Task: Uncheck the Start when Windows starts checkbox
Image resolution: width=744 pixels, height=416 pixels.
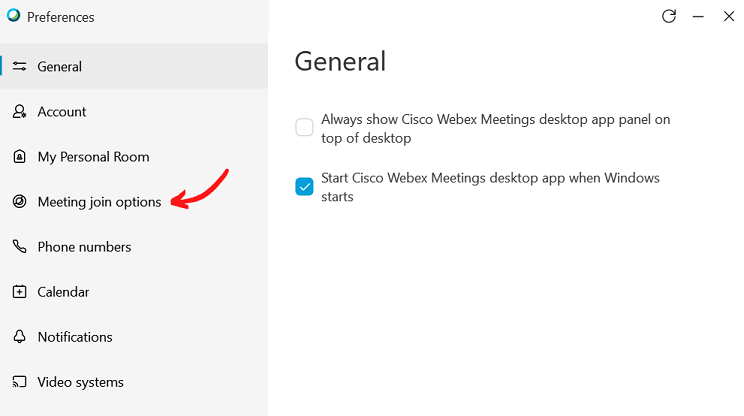Action: click(x=305, y=187)
